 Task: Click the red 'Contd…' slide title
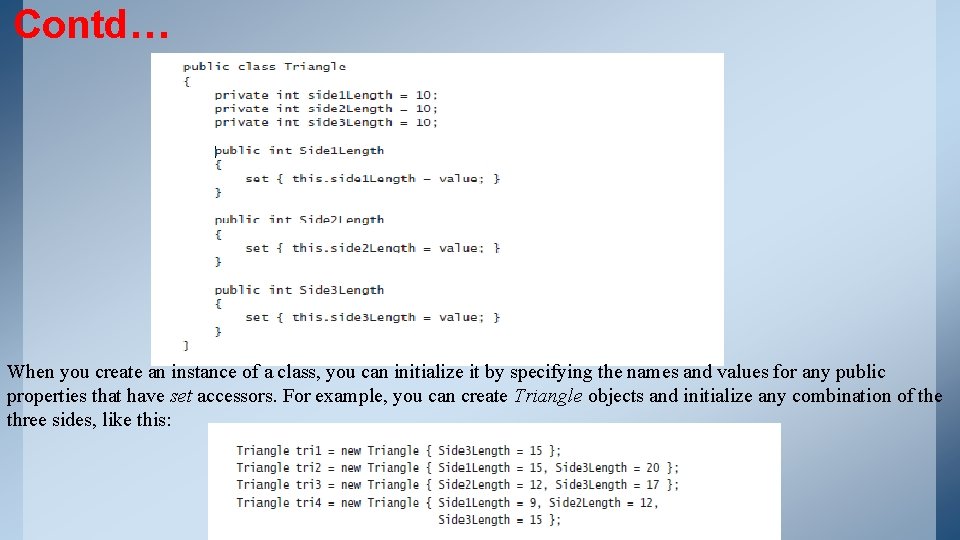click(91, 25)
